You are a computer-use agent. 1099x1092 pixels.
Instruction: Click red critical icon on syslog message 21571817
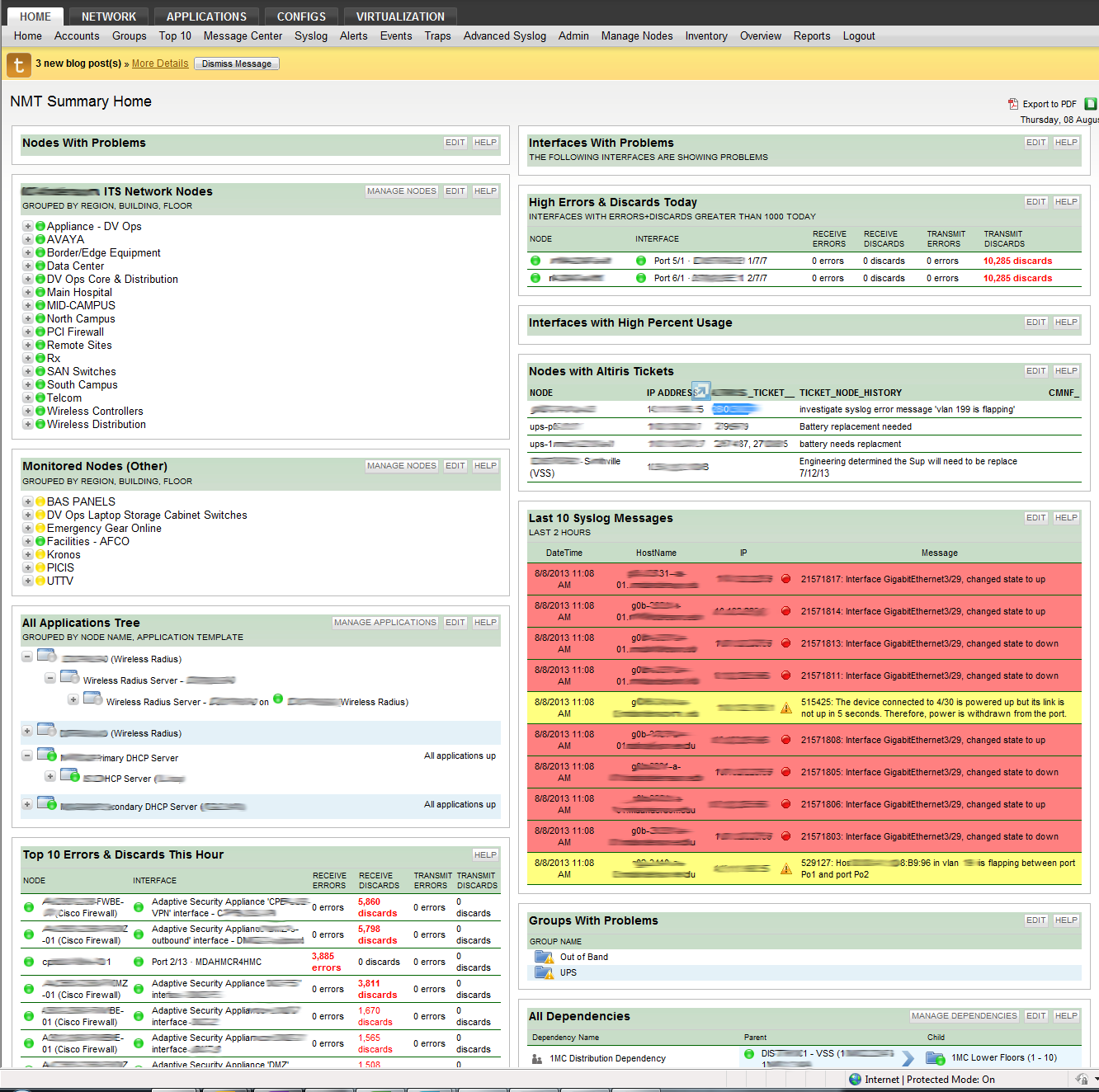[x=785, y=579]
